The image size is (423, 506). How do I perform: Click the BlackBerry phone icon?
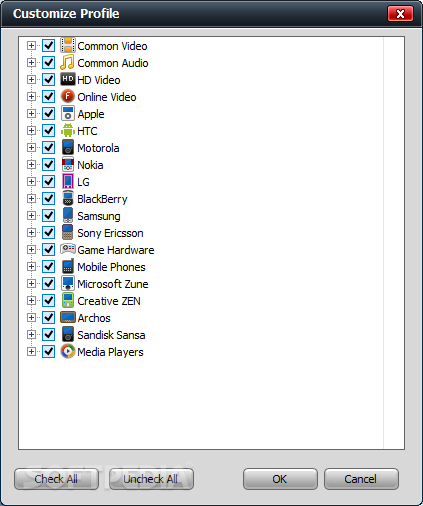(68, 198)
